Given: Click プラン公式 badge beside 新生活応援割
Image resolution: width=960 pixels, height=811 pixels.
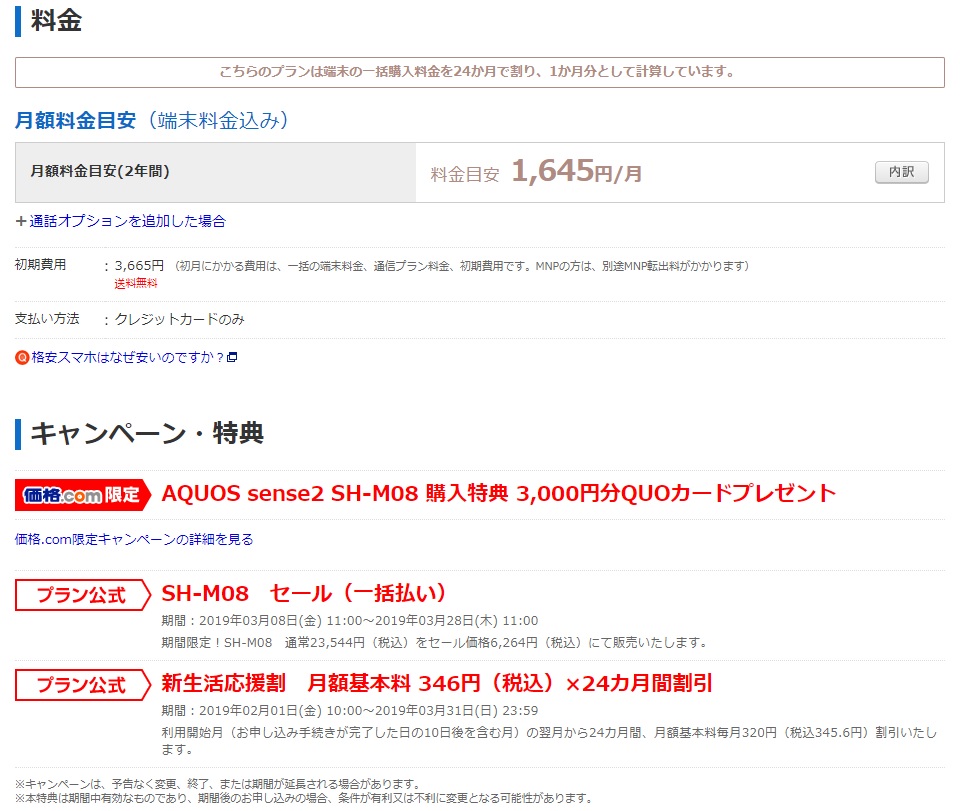Looking at the screenshot, I should (x=83, y=684).
